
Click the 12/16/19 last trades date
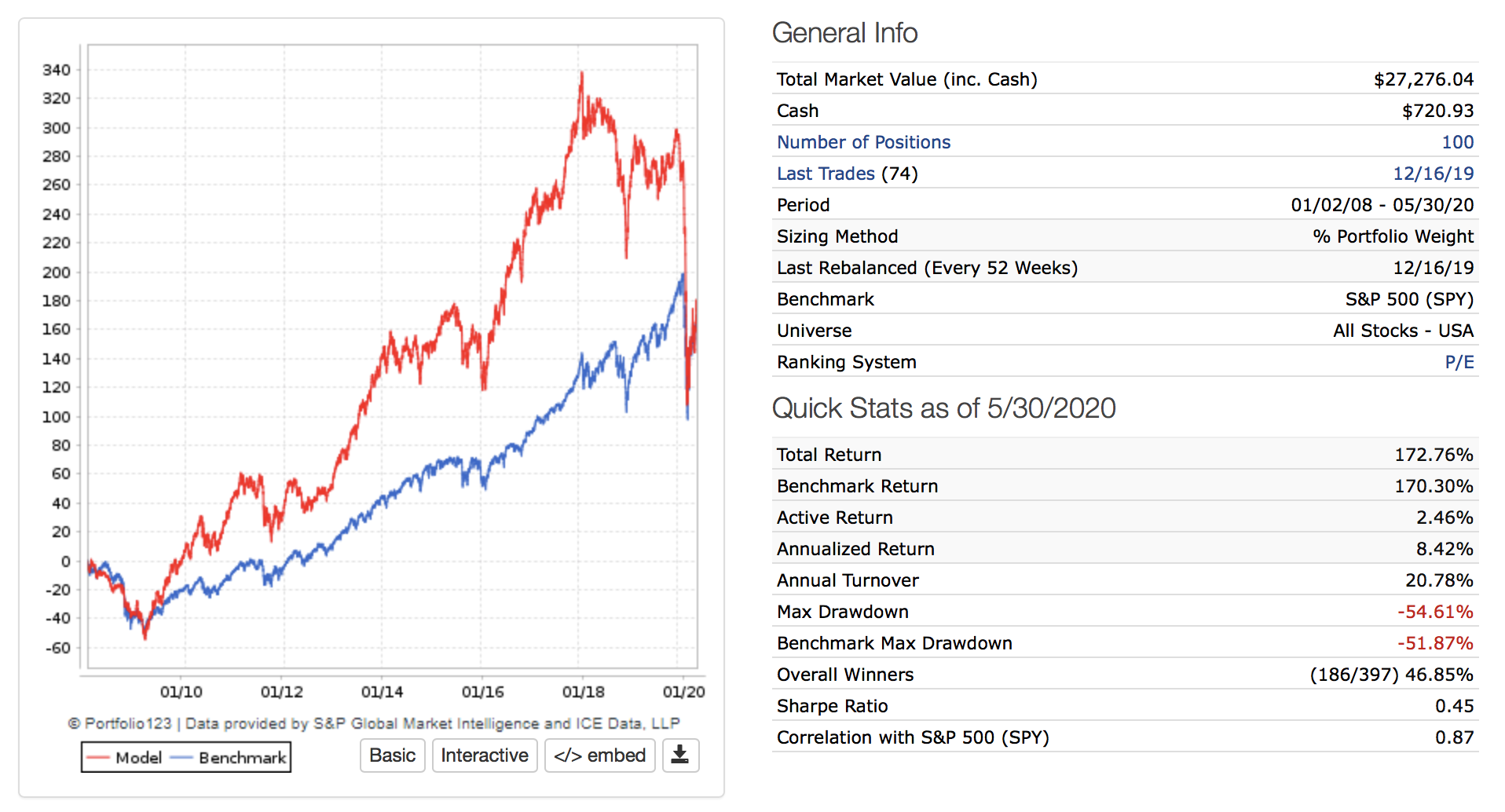coord(1433,174)
